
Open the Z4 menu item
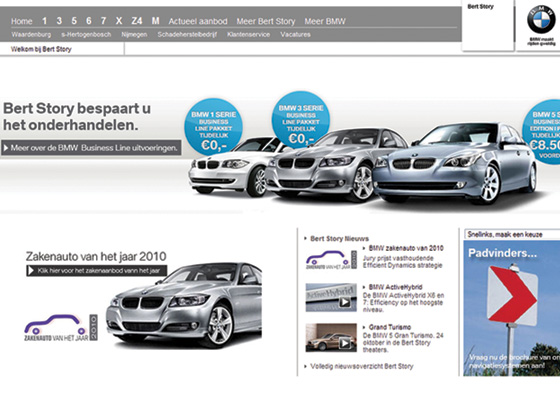coord(137,21)
